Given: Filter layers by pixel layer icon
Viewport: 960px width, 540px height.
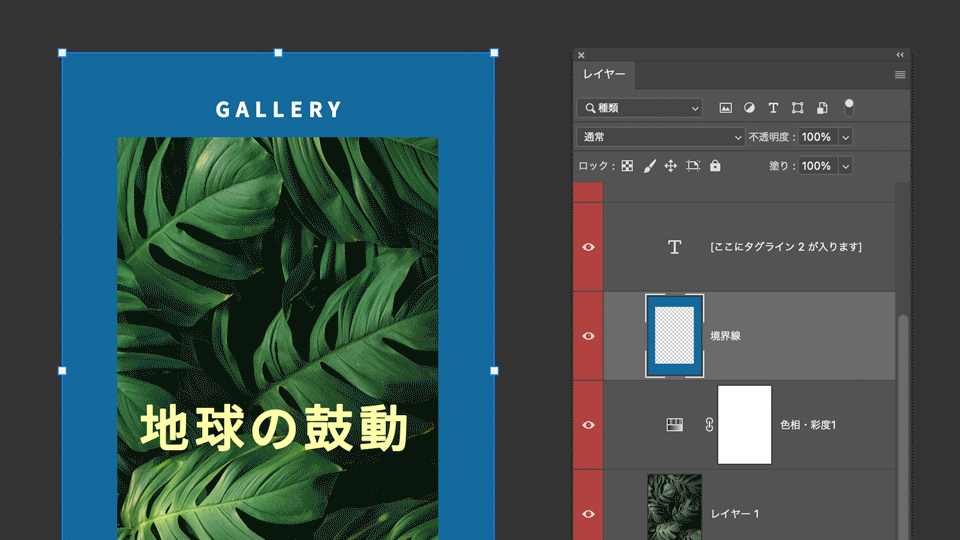Looking at the screenshot, I should 726,108.
